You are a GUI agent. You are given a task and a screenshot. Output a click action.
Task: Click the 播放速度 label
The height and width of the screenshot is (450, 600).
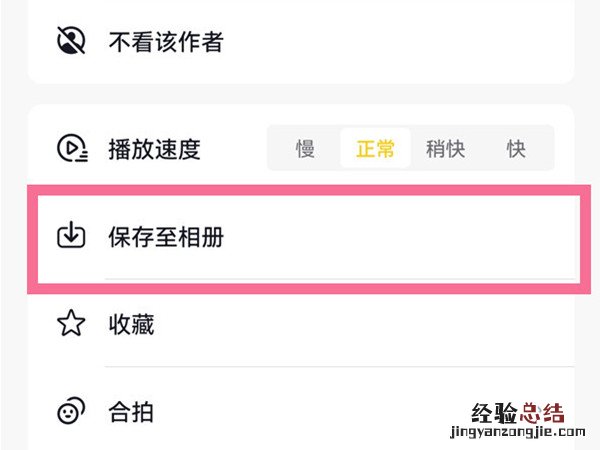pyautogui.click(x=154, y=149)
